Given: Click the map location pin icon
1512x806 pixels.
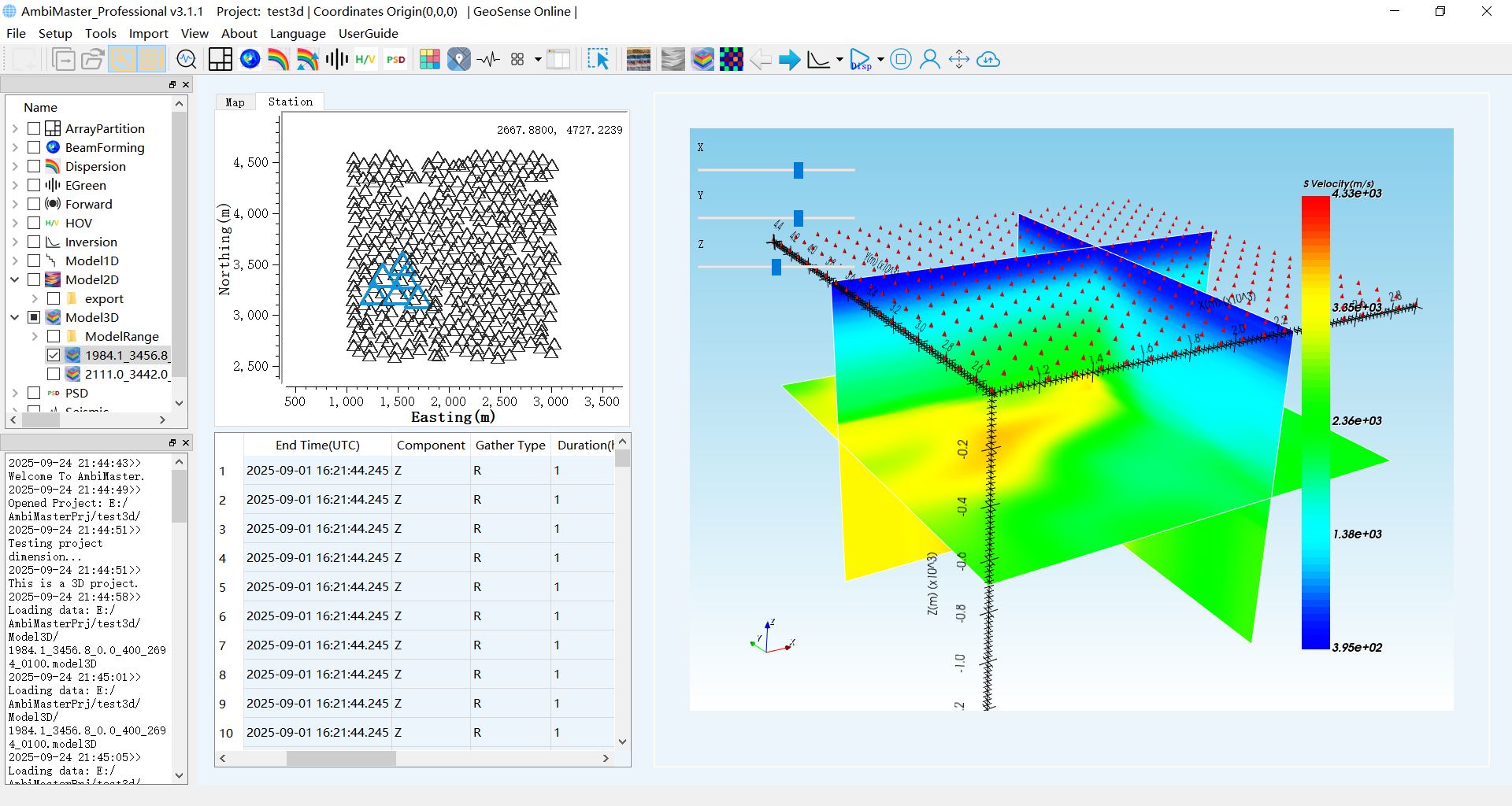Looking at the screenshot, I should point(458,60).
